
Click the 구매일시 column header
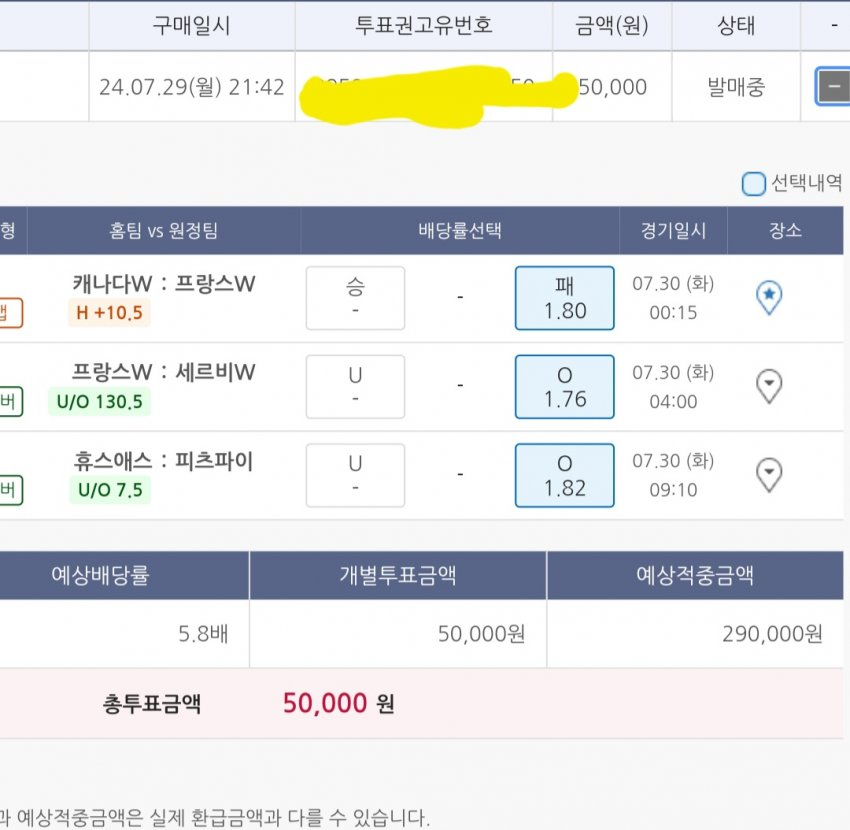click(x=191, y=26)
